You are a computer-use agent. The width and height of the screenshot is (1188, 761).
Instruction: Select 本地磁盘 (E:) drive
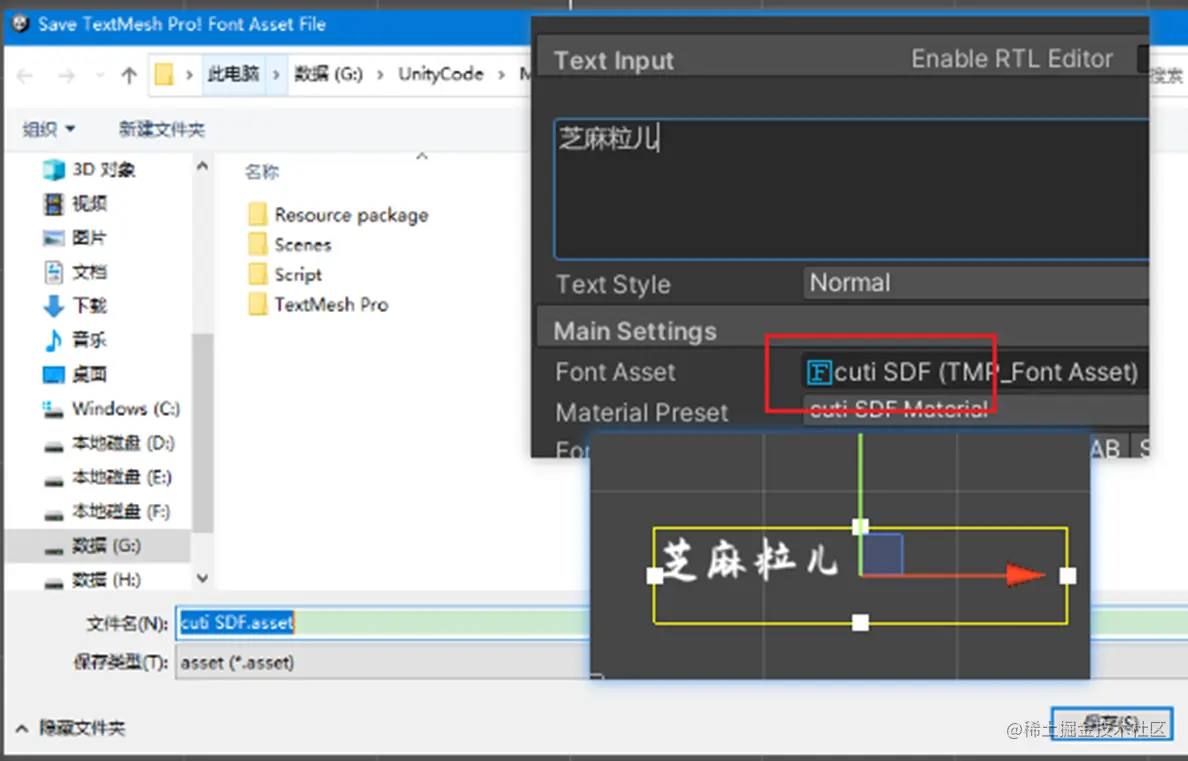click(x=108, y=478)
